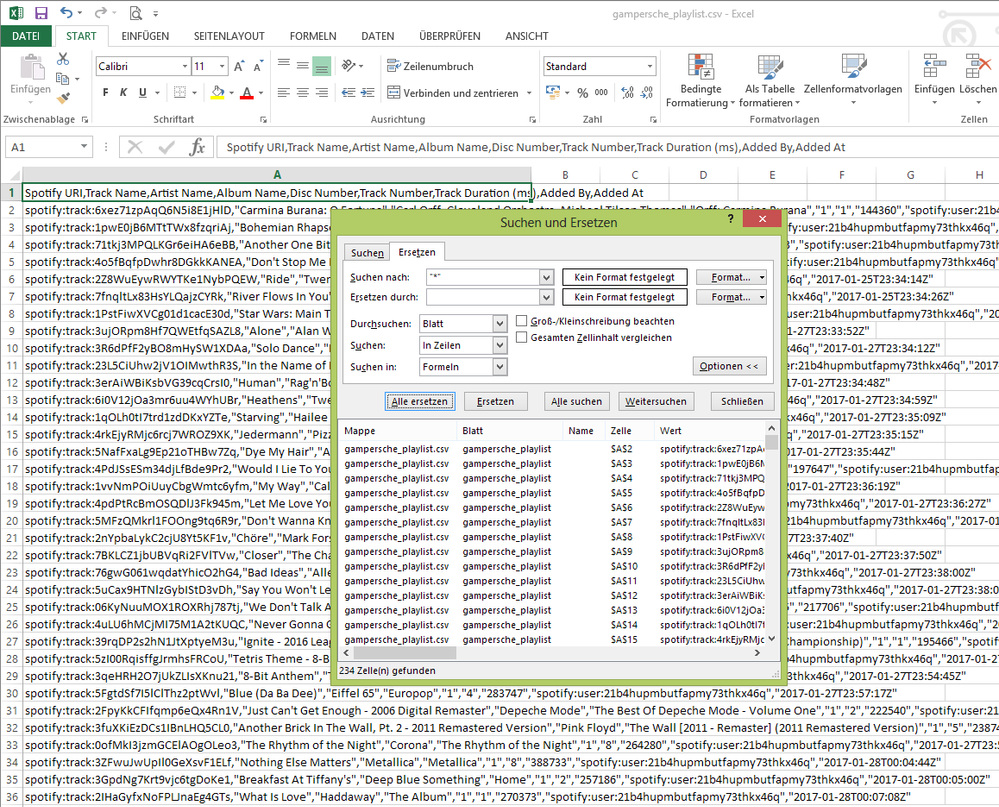The image size is (999, 807).
Task: Switch to the DATEN ribbon tab
Action: click(x=378, y=36)
